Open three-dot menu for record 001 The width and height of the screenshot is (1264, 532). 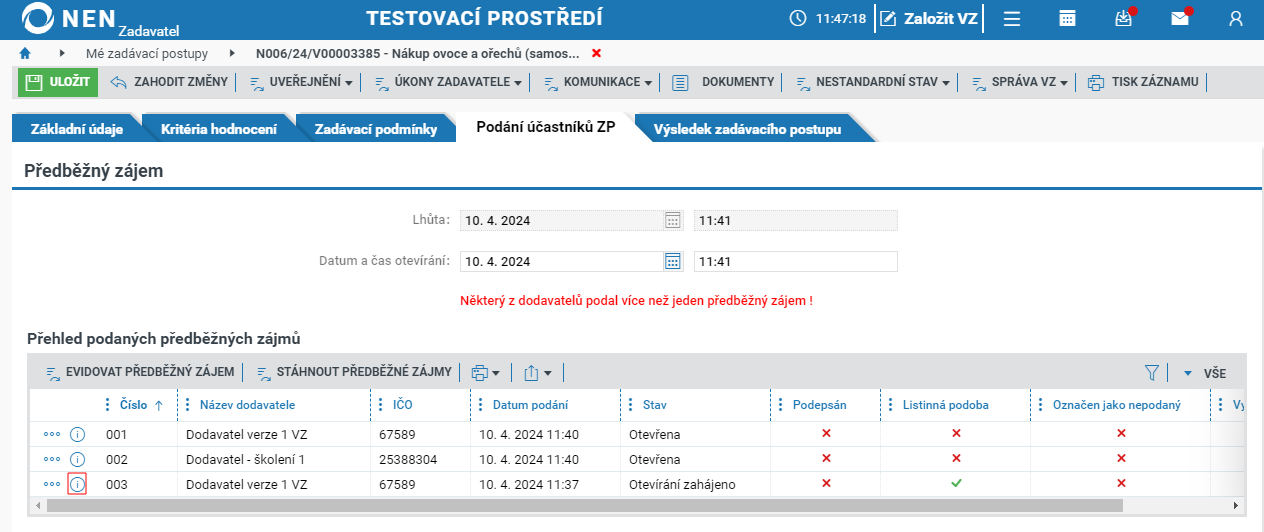[x=52, y=435]
